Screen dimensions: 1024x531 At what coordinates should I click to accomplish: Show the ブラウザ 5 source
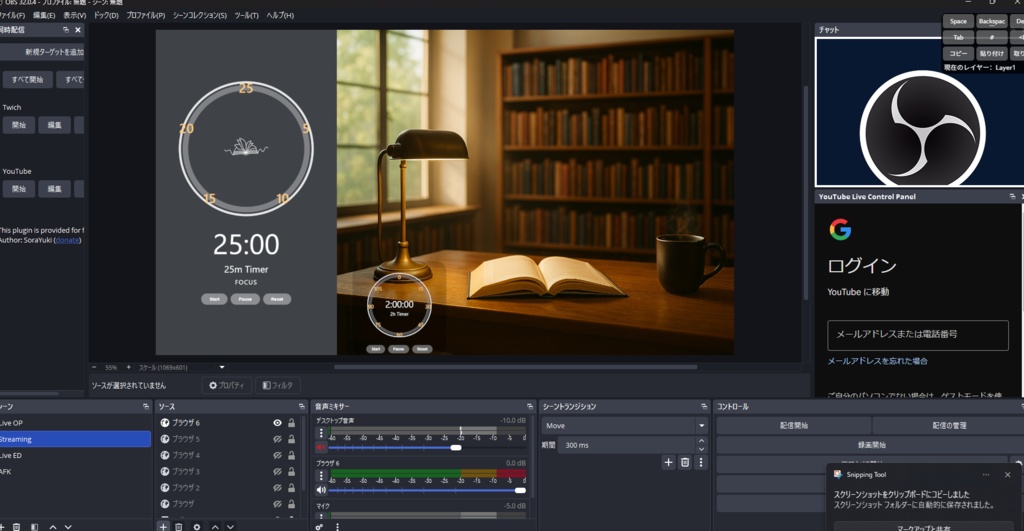(277, 439)
